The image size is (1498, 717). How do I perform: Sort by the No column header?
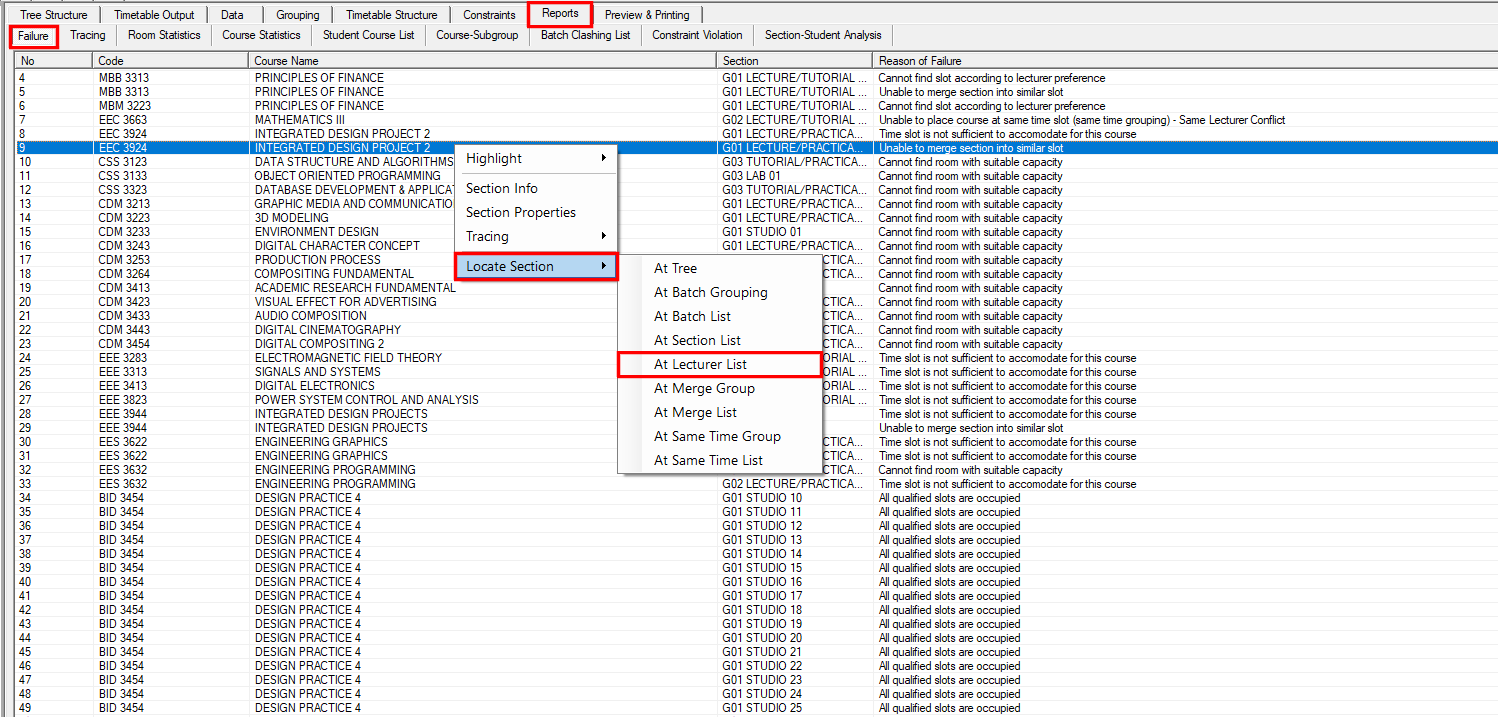[54, 61]
